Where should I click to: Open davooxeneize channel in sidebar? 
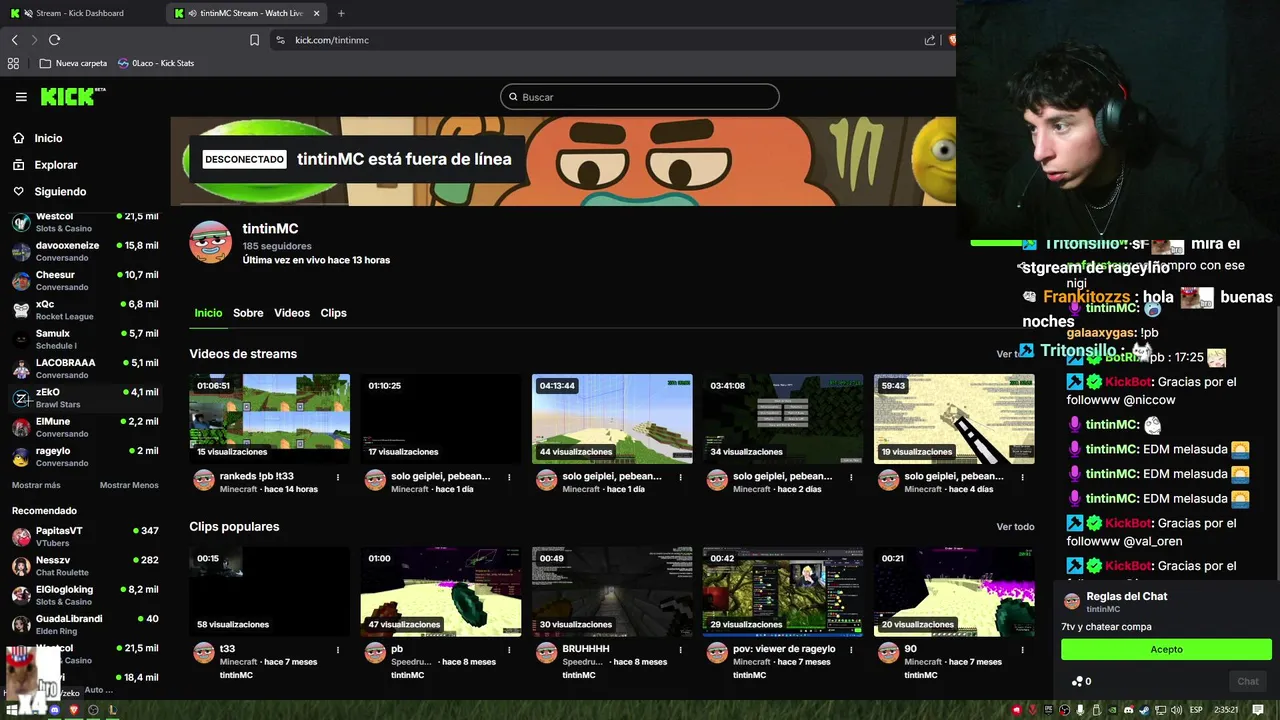click(84, 251)
